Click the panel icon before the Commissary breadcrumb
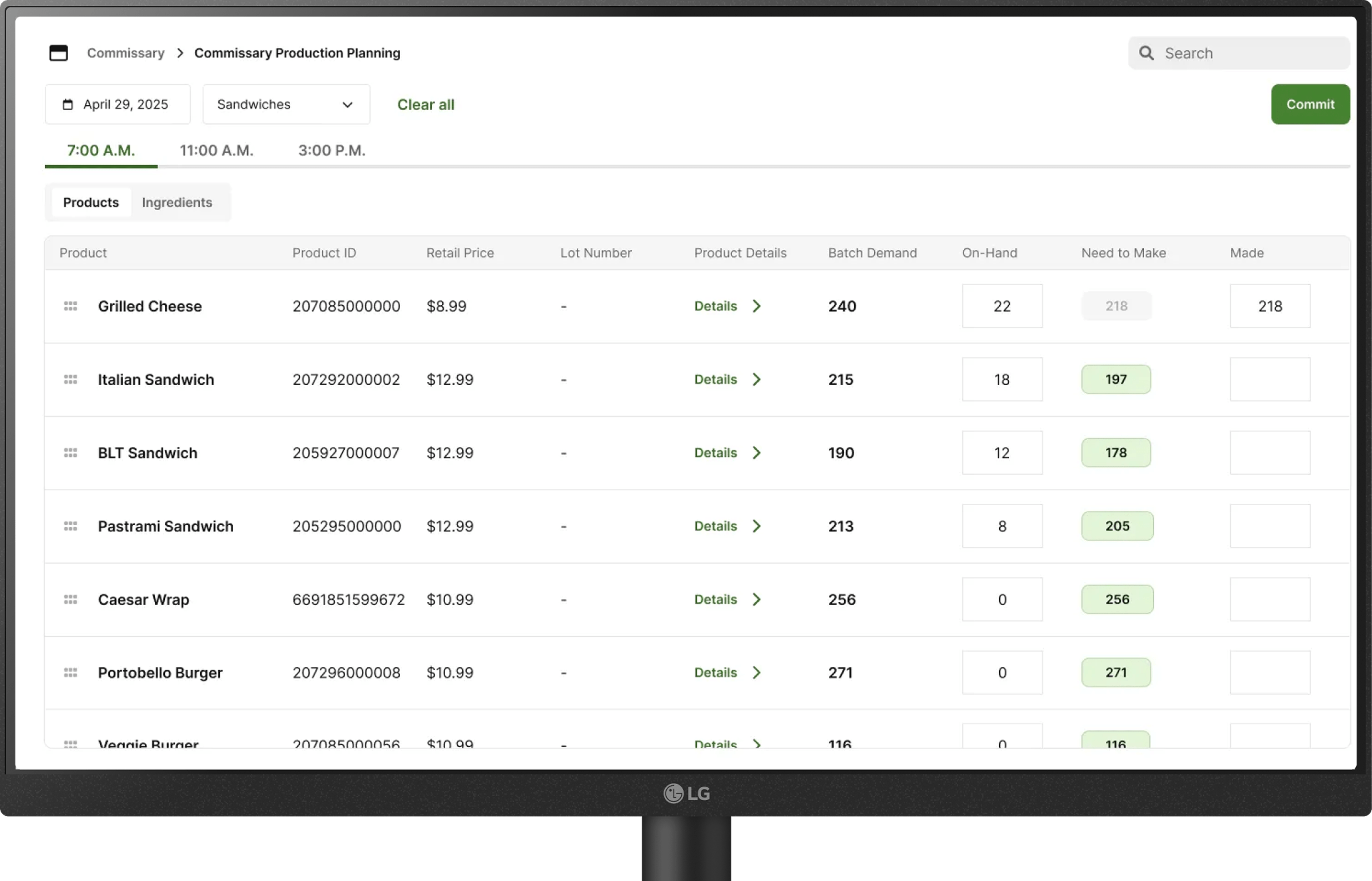Image resolution: width=1372 pixels, height=881 pixels. (59, 52)
